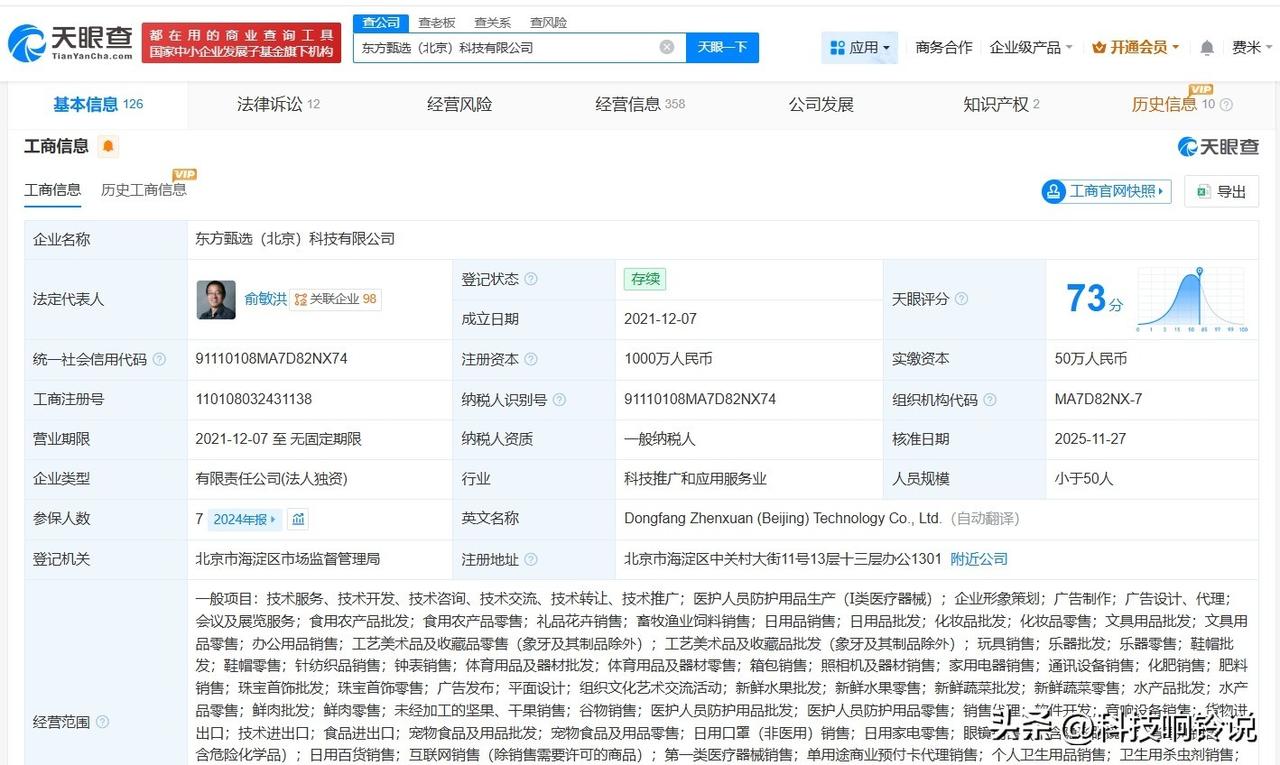Viewport: 1280px width, 765px height.
Task: Click the 50万人民币 paid-in capital value
Action: [1091, 359]
